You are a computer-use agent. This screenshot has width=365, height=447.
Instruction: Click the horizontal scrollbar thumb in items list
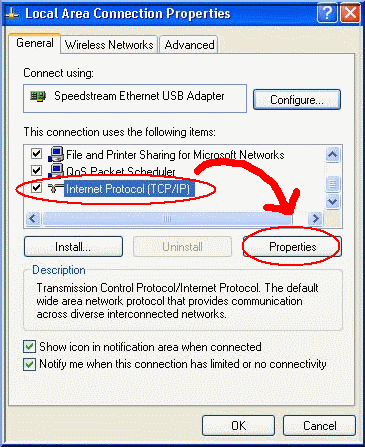pos(168,219)
